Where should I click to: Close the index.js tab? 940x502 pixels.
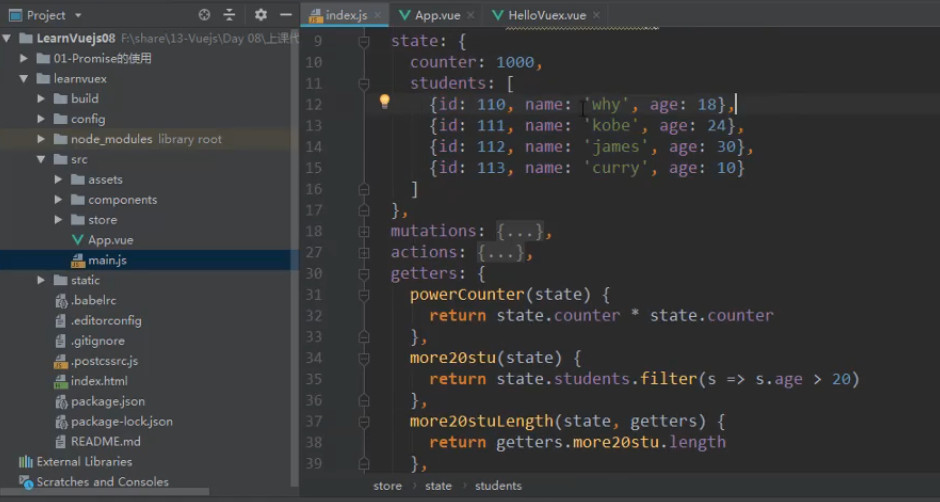coord(377,16)
